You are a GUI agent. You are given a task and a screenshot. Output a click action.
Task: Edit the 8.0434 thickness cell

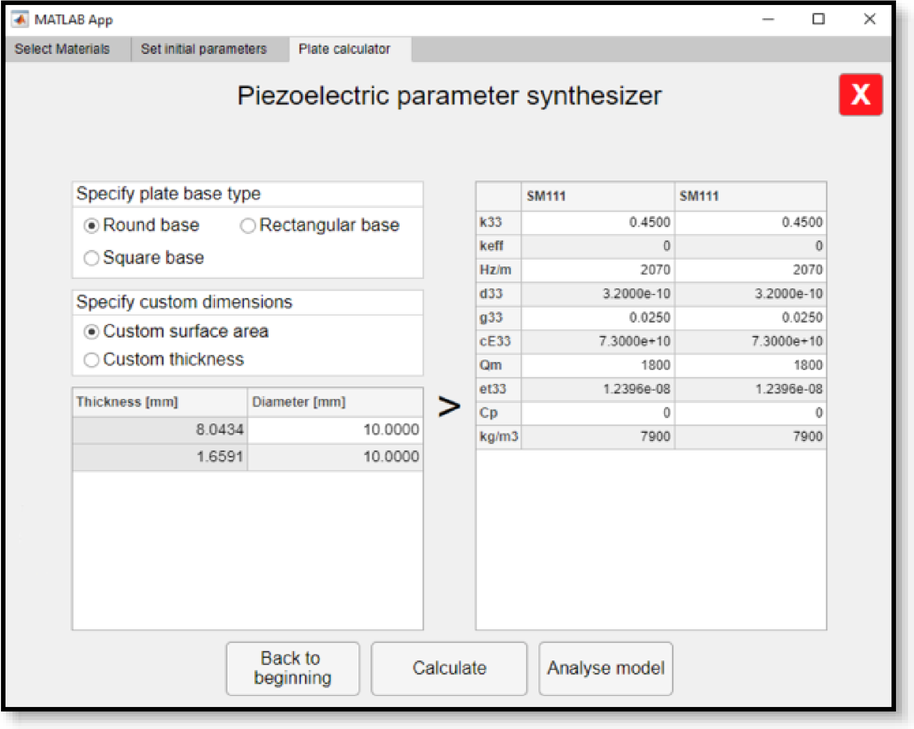(160, 429)
